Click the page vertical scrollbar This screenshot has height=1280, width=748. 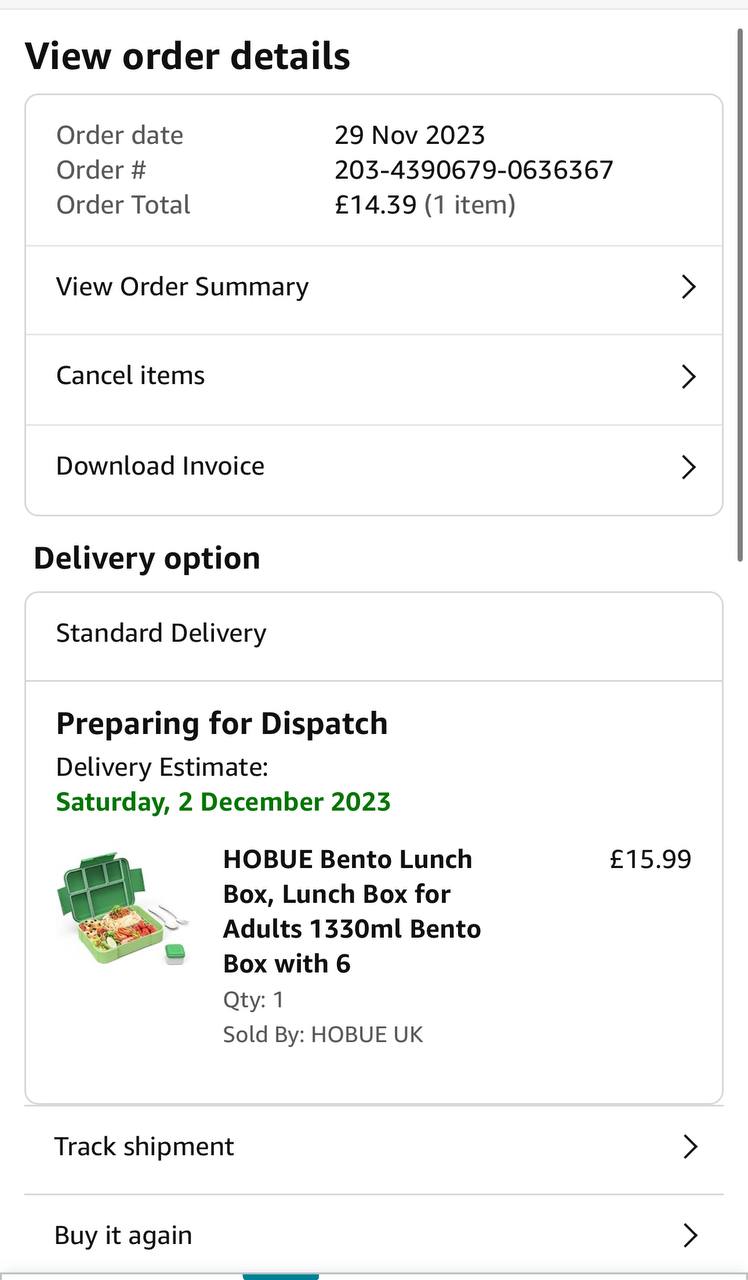740,300
